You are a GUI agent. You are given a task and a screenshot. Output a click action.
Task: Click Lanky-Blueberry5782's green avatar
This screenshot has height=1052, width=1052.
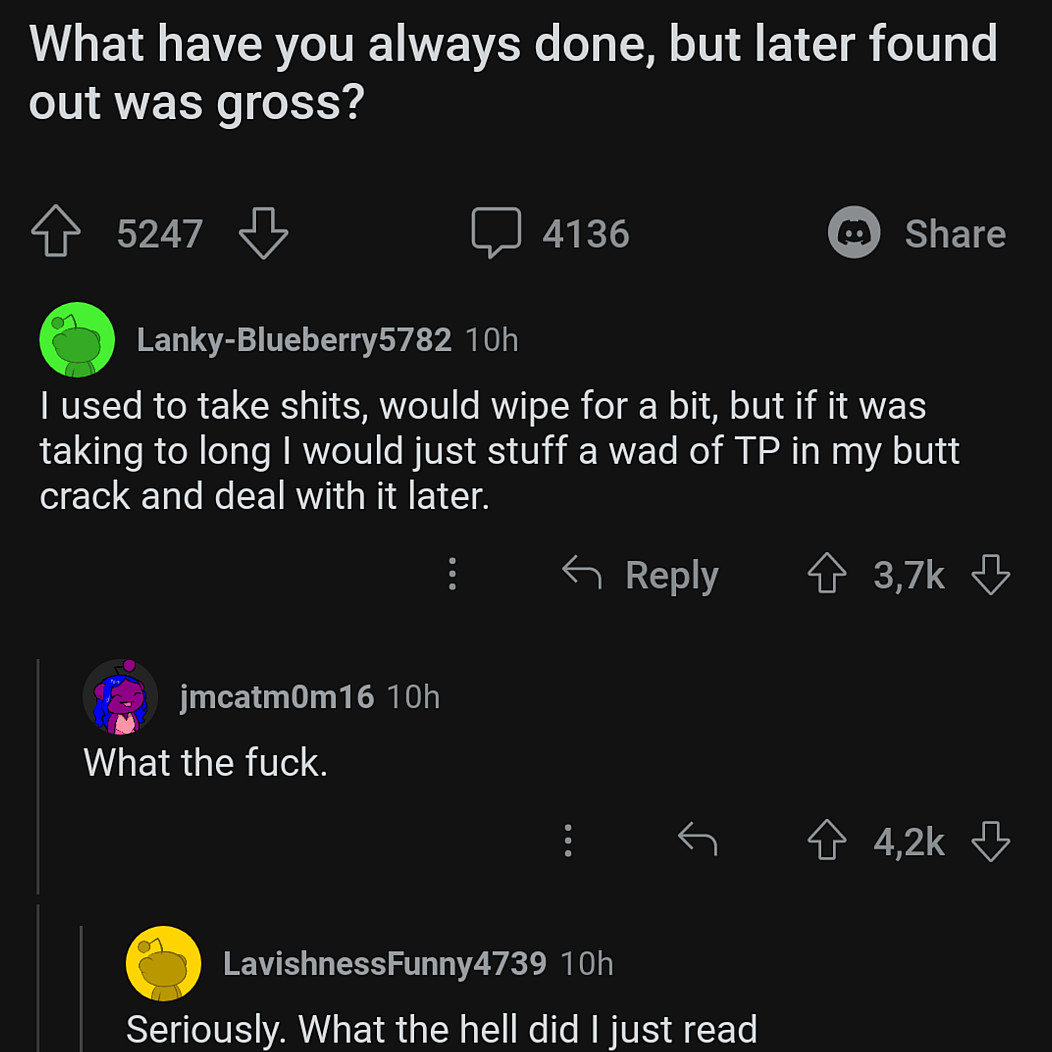77,339
